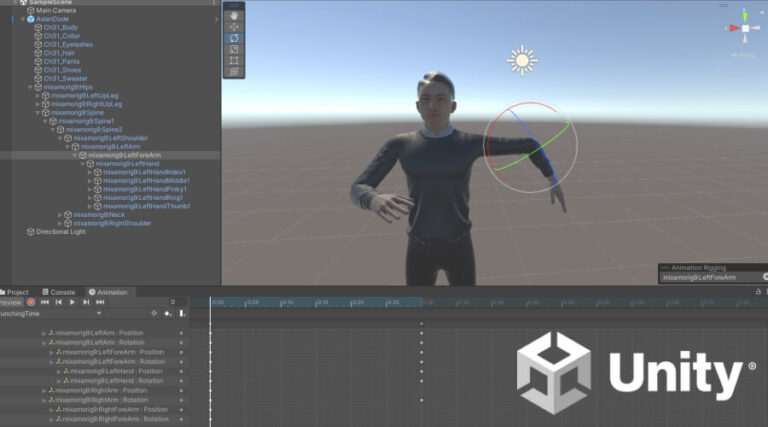Jump to the last keyframe
Screen dimensions: 768x427
click(100, 302)
